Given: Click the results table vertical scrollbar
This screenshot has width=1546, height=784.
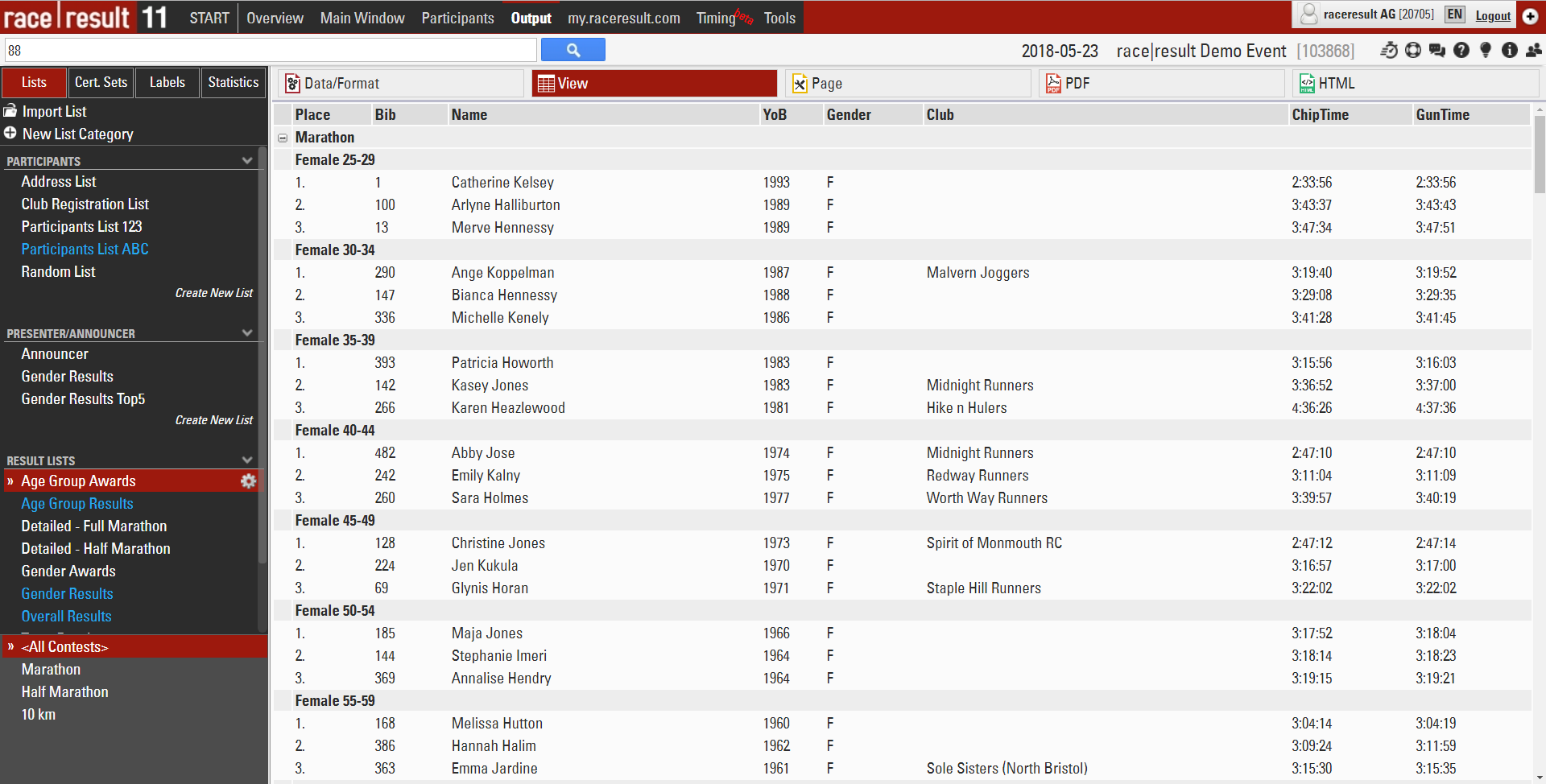Looking at the screenshot, I should tap(1539, 155).
